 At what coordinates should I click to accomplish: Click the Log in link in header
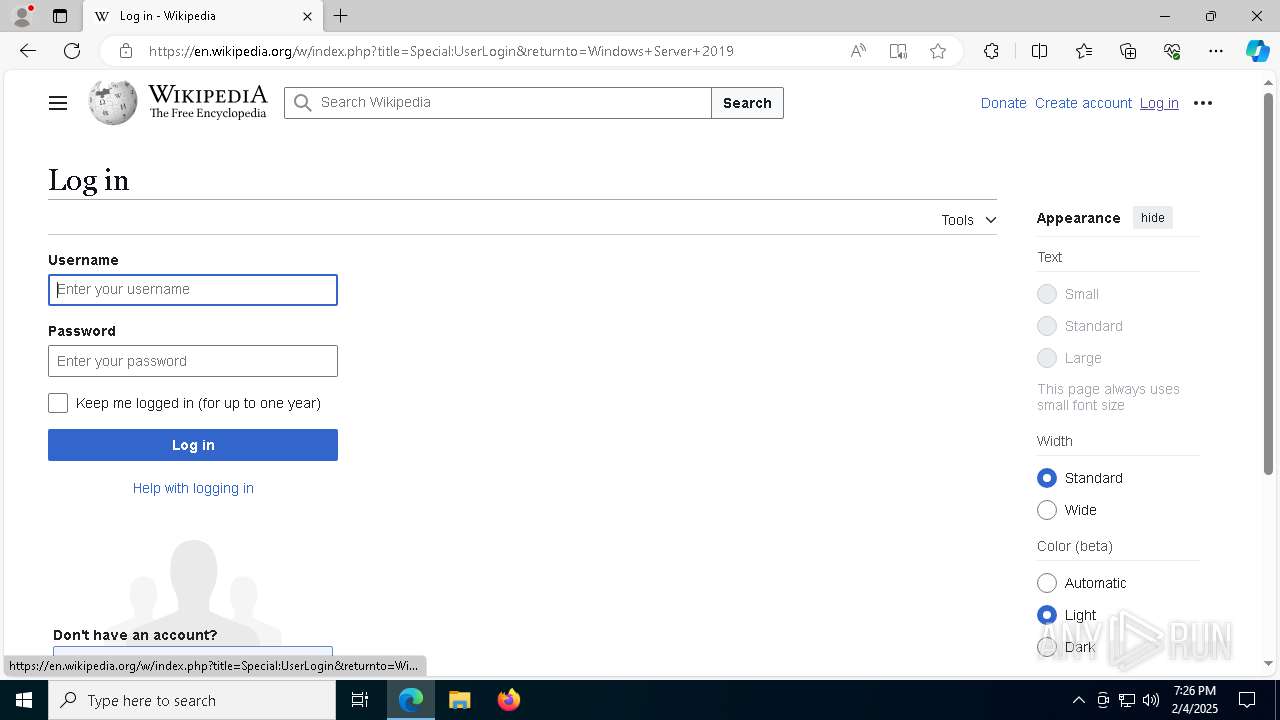(1159, 103)
